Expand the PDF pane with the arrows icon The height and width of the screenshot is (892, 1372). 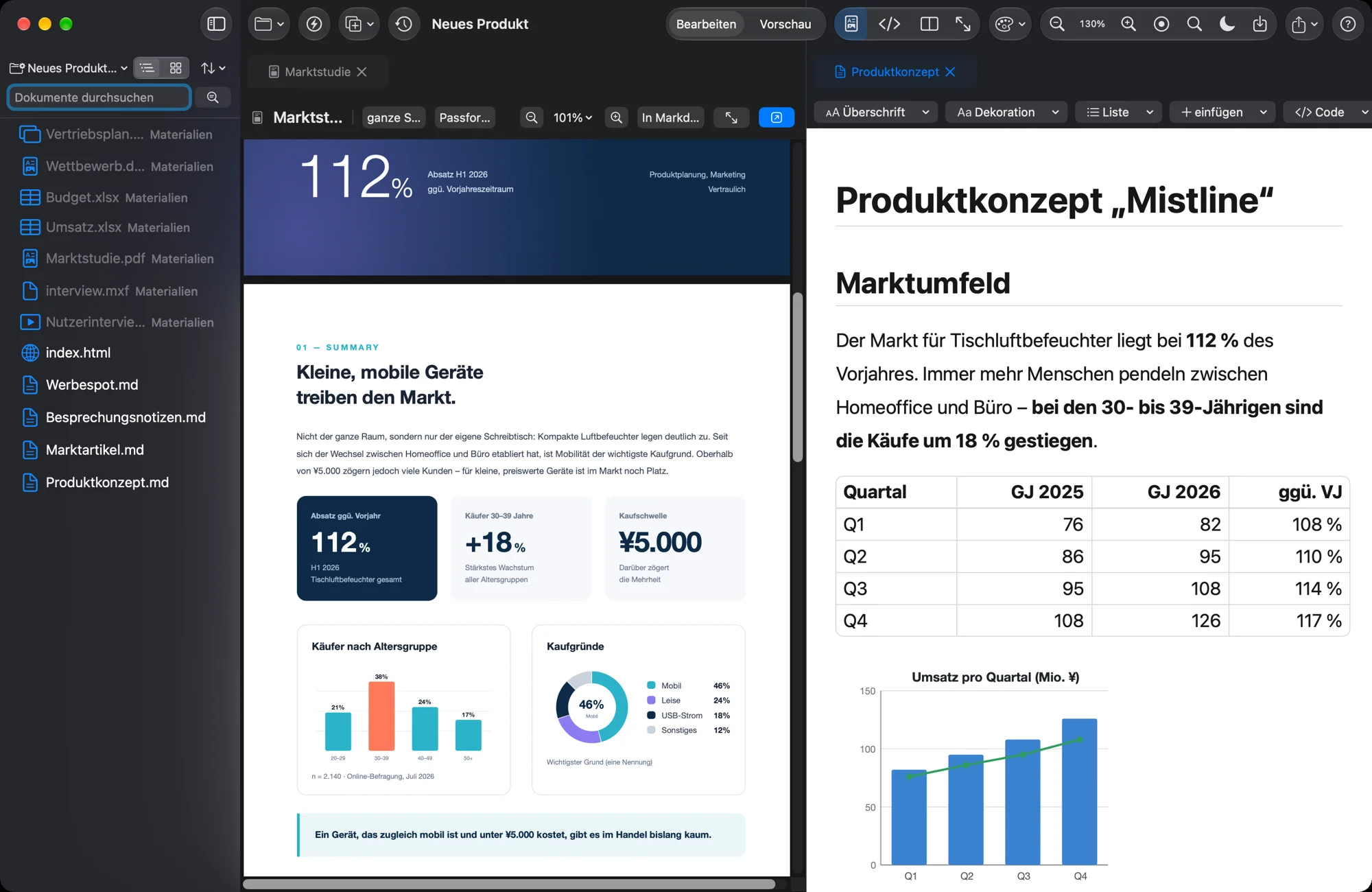pyautogui.click(x=731, y=117)
